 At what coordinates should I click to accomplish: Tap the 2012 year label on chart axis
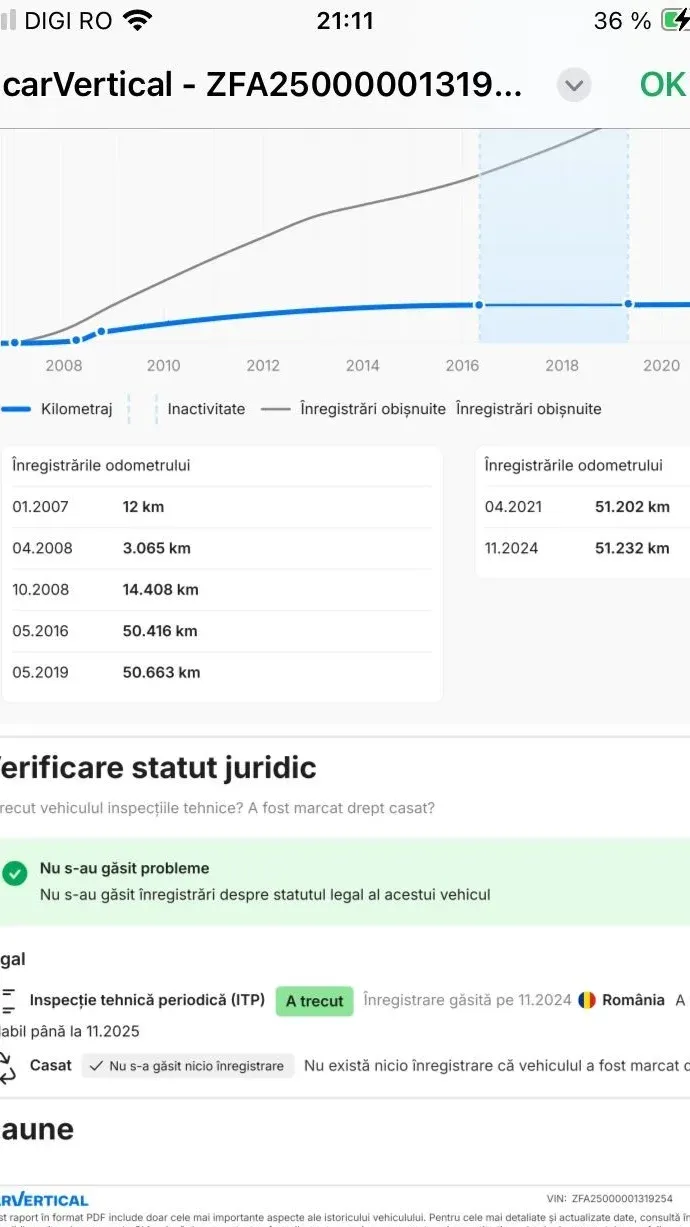pos(263,366)
